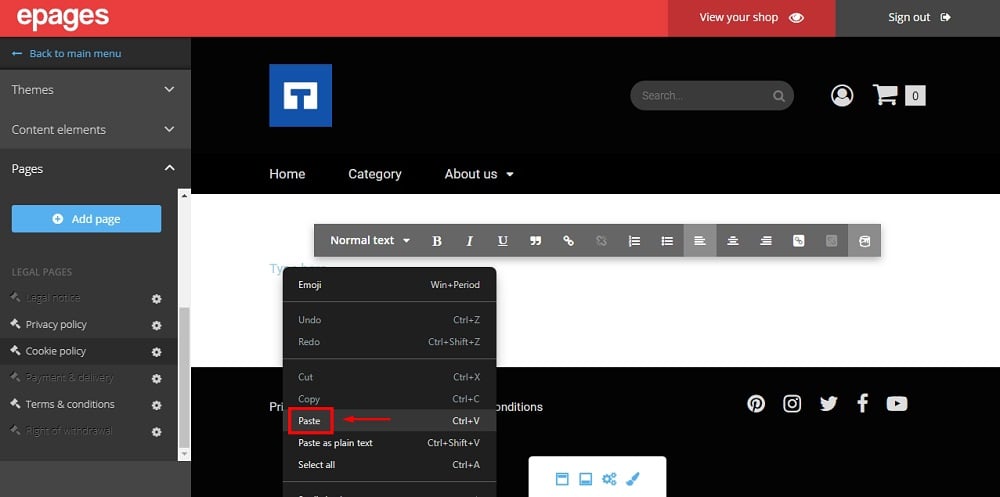Open the Normal text style dropdown
Image resolution: width=1000 pixels, height=497 pixels.
(370, 241)
